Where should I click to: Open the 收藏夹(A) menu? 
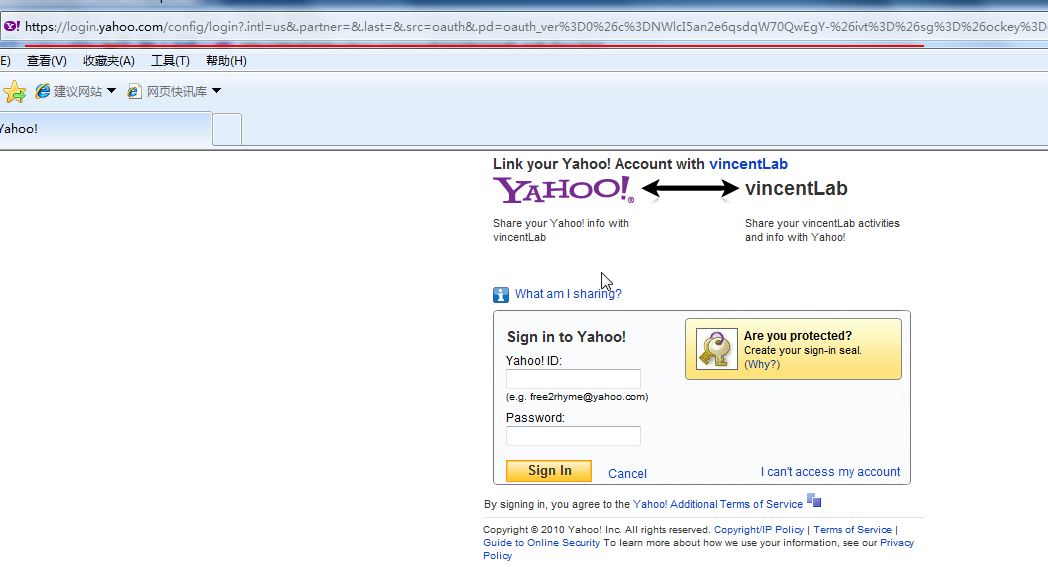(x=108, y=61)
